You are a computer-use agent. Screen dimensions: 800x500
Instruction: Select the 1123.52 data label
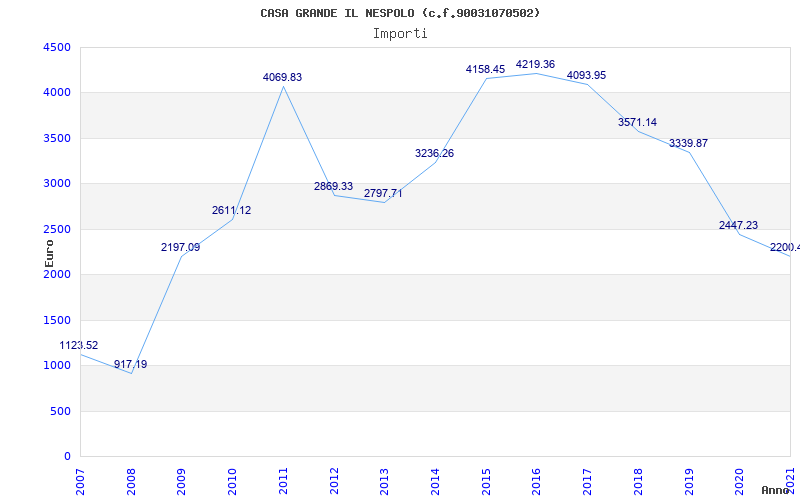click(x=79, y=345)
